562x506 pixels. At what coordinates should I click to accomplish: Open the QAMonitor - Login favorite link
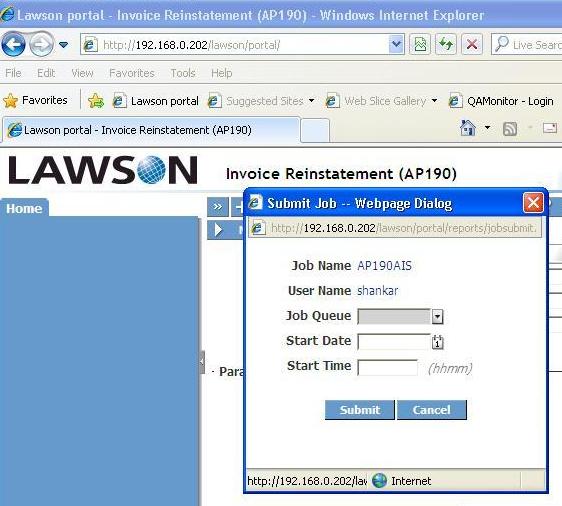(501, 101)
